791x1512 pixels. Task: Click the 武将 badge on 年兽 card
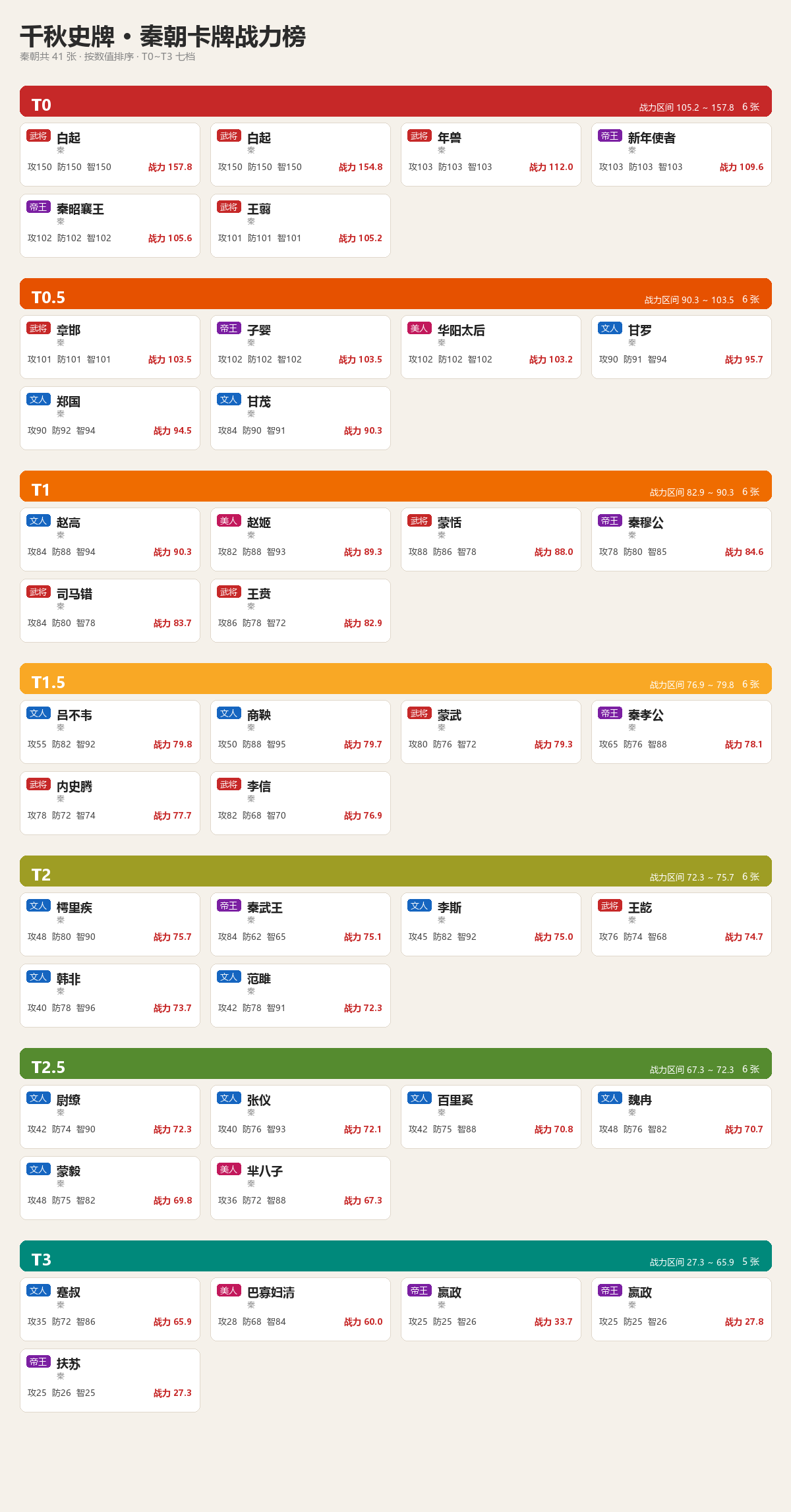click(419, 136)
